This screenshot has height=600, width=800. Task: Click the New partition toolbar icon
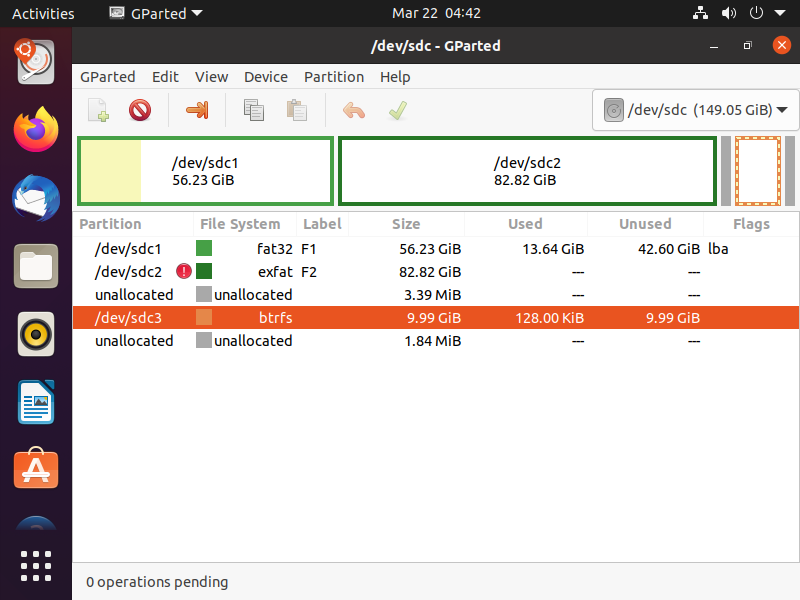tap(98, 110)
